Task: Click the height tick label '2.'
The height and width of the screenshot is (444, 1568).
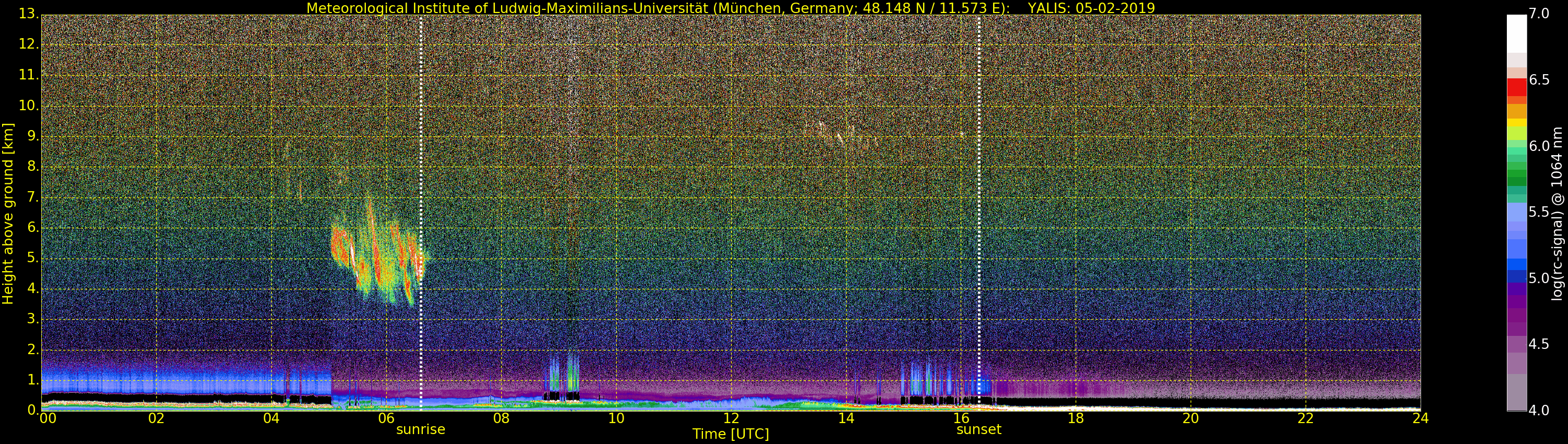Action: [33, 350]
